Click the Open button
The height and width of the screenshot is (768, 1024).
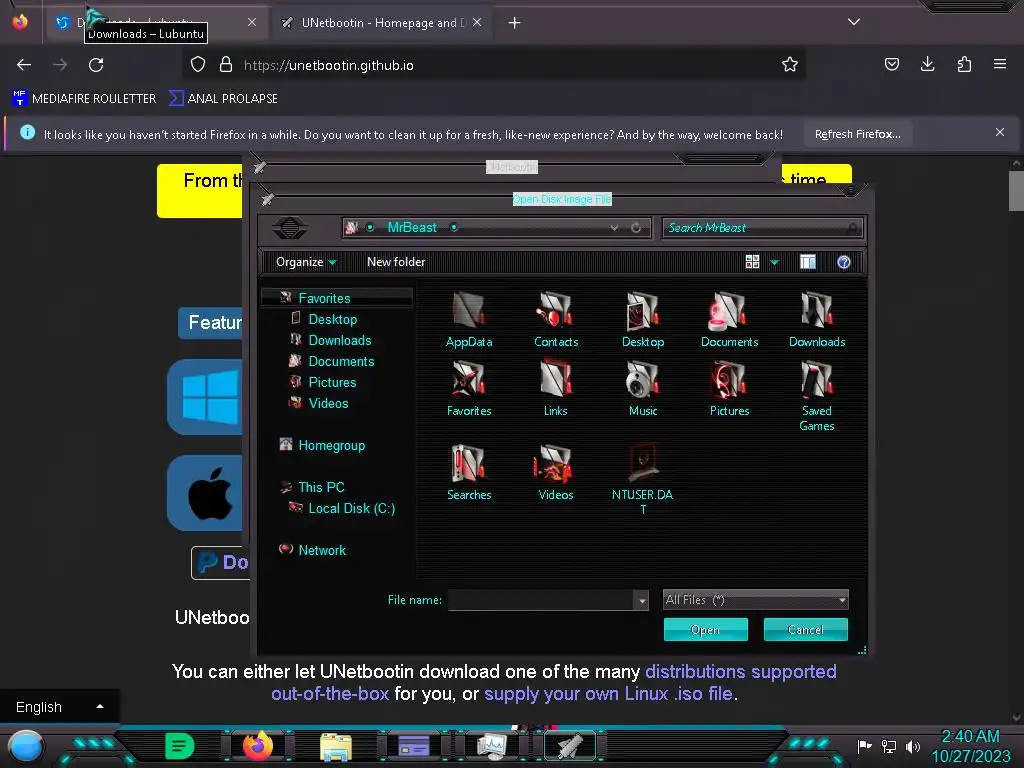click(x=705, y=630)
